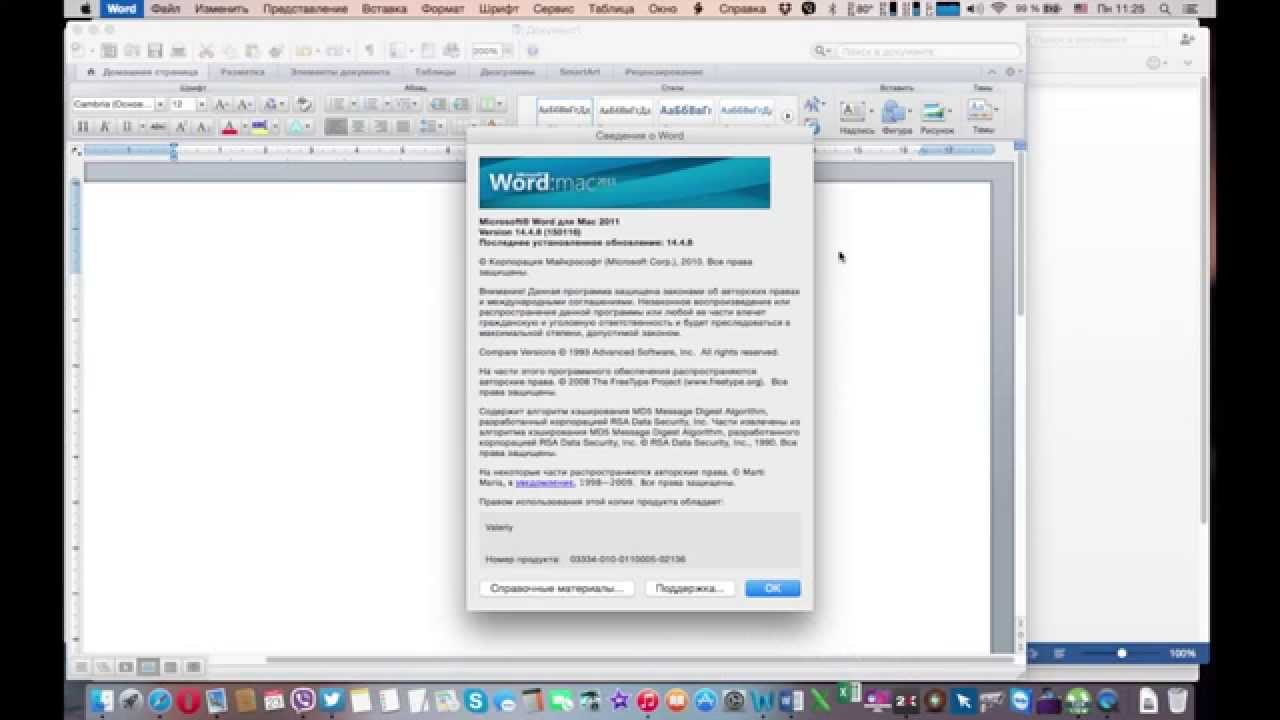
Task: Expand the styles gallery arrow
Action: coord(787,116)
